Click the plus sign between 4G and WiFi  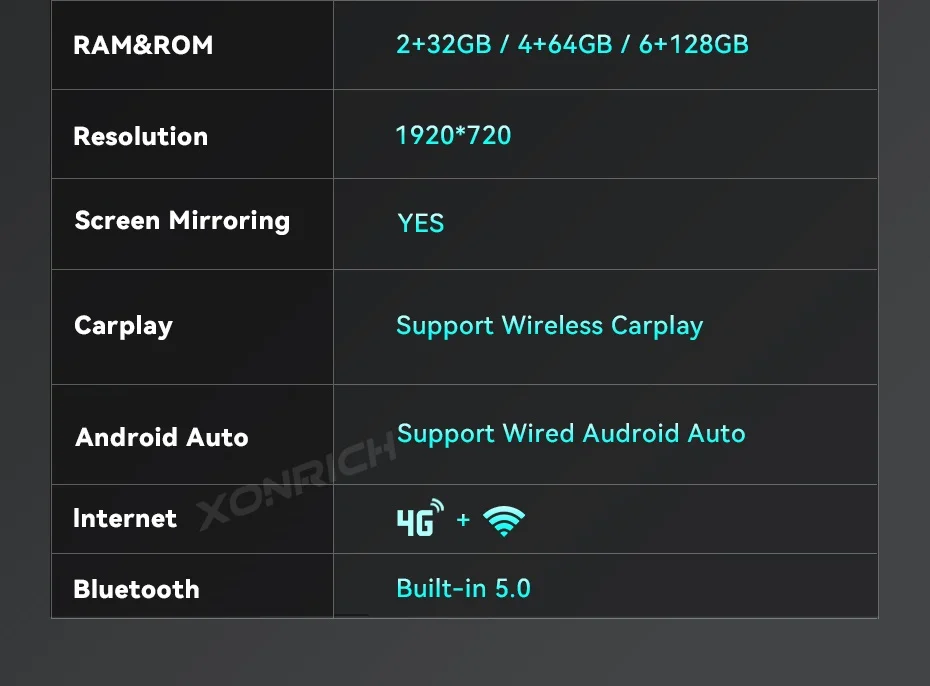[463, 520]
